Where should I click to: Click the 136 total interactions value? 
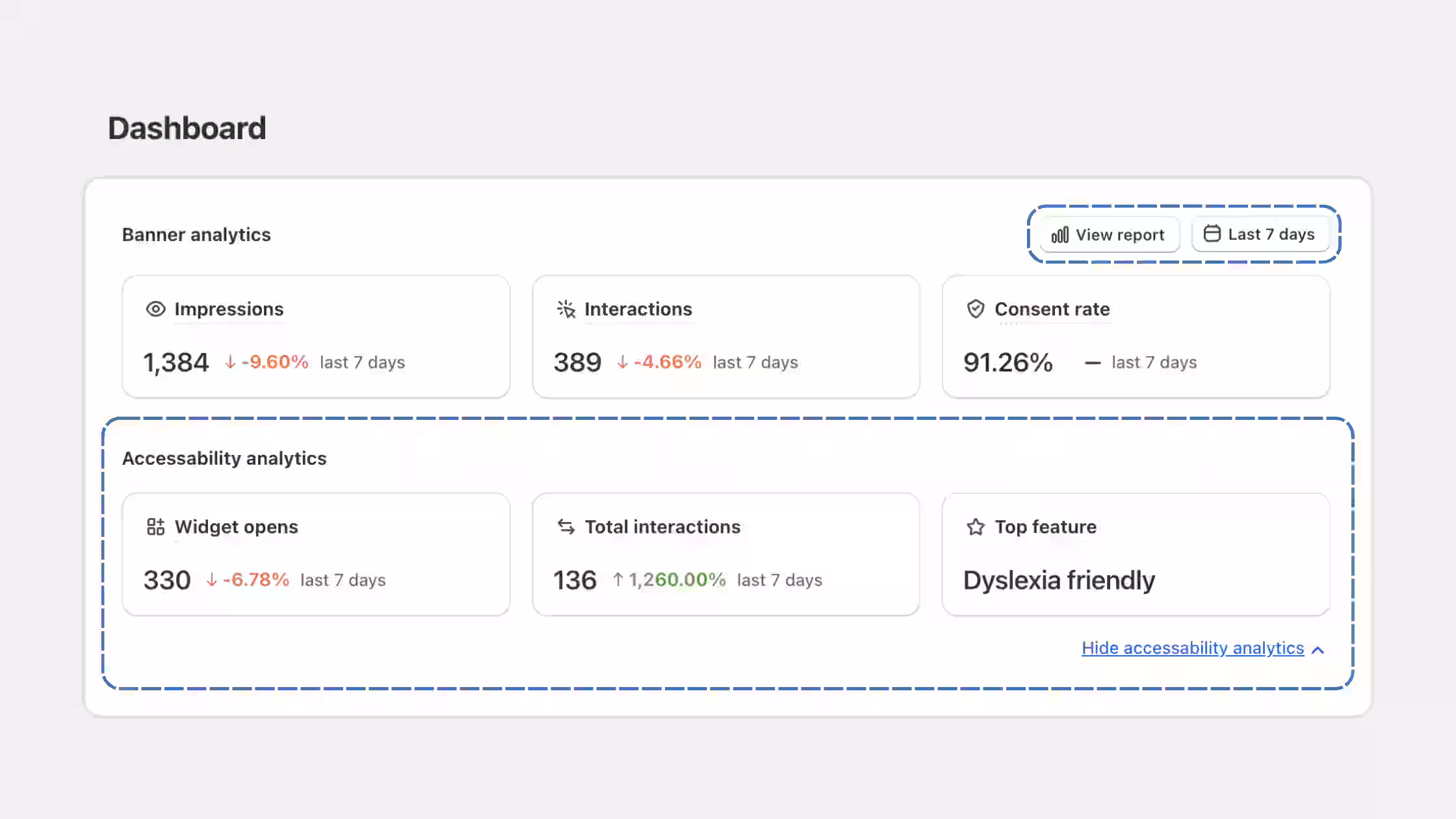click(575, 580)
